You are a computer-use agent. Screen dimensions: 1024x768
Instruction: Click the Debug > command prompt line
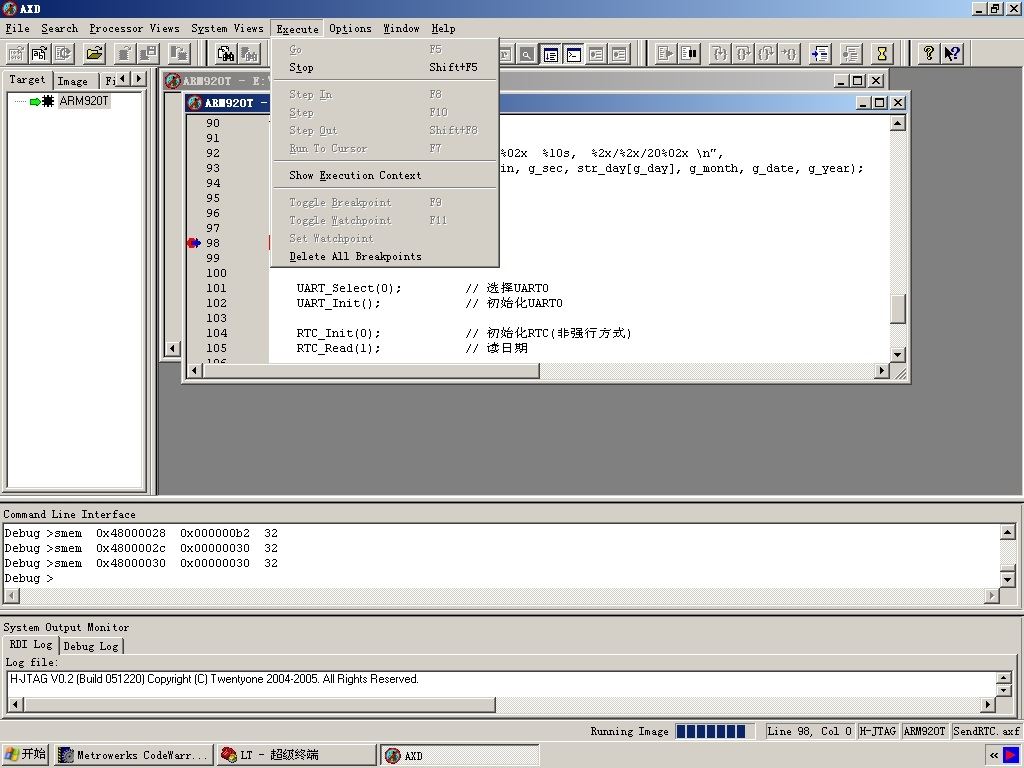29,578
